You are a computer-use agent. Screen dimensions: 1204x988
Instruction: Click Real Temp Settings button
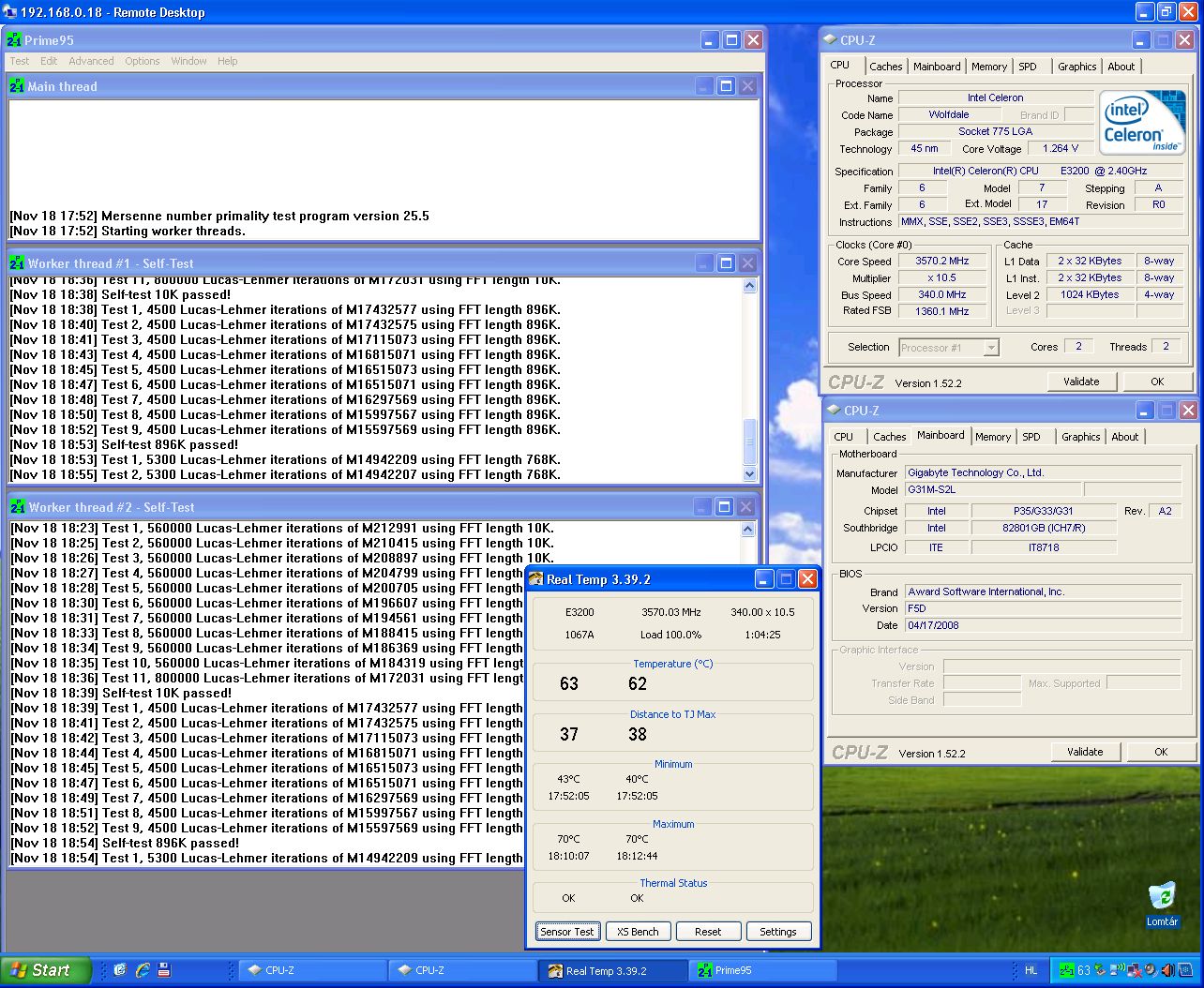(777, 932)
